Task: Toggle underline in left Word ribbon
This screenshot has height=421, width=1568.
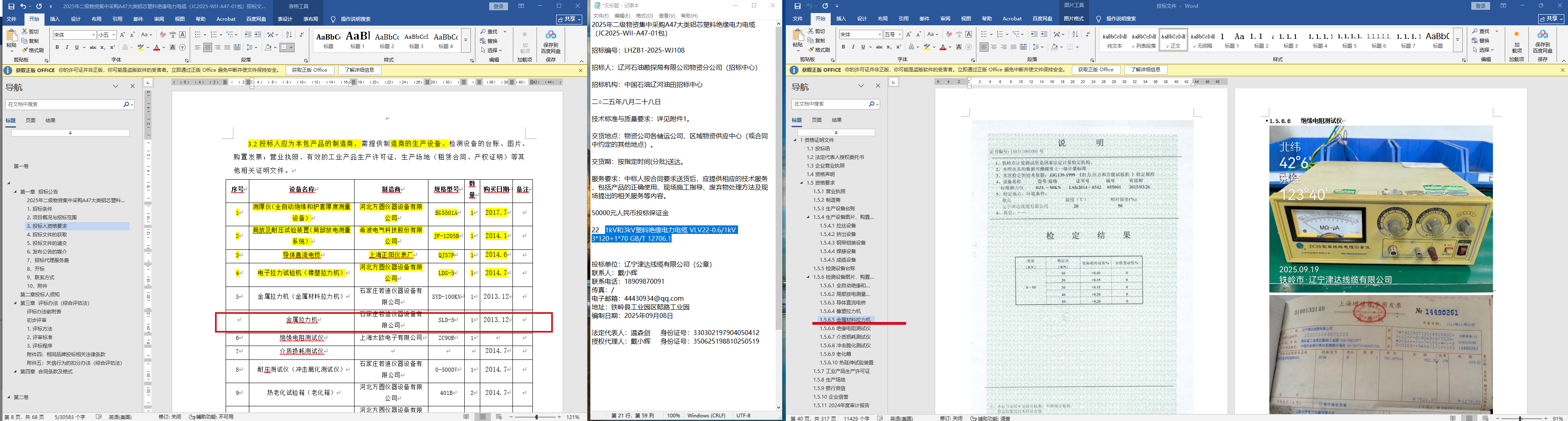Action: point(76,47)
